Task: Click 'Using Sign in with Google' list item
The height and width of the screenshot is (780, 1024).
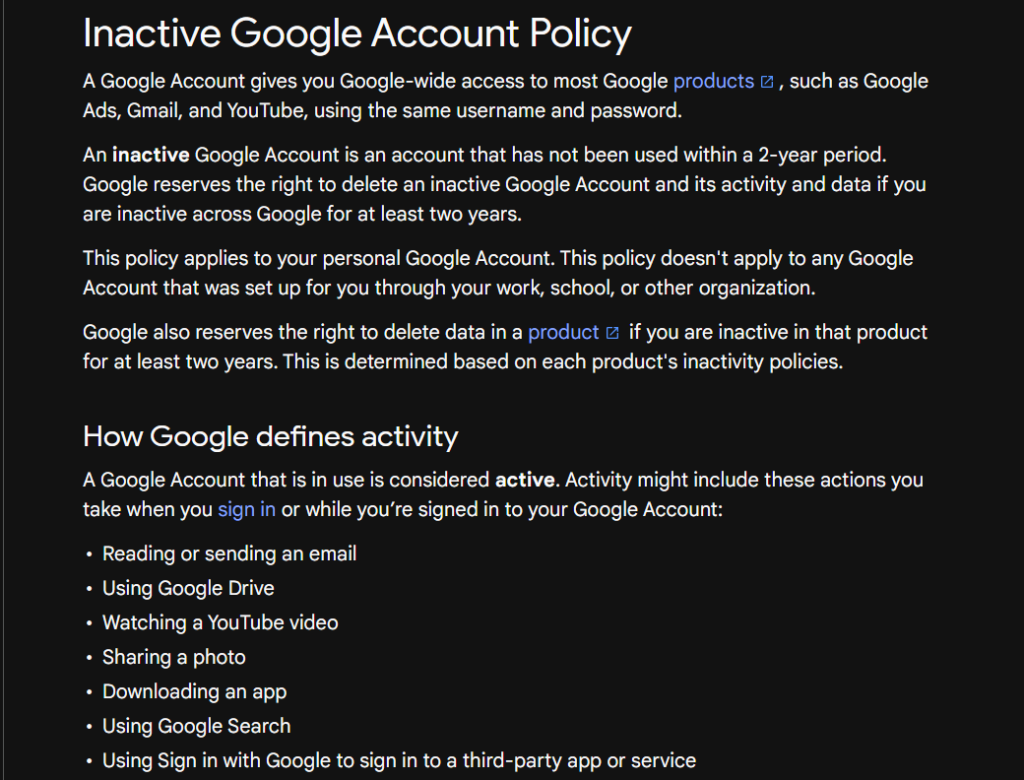Action: click(399, 761)
